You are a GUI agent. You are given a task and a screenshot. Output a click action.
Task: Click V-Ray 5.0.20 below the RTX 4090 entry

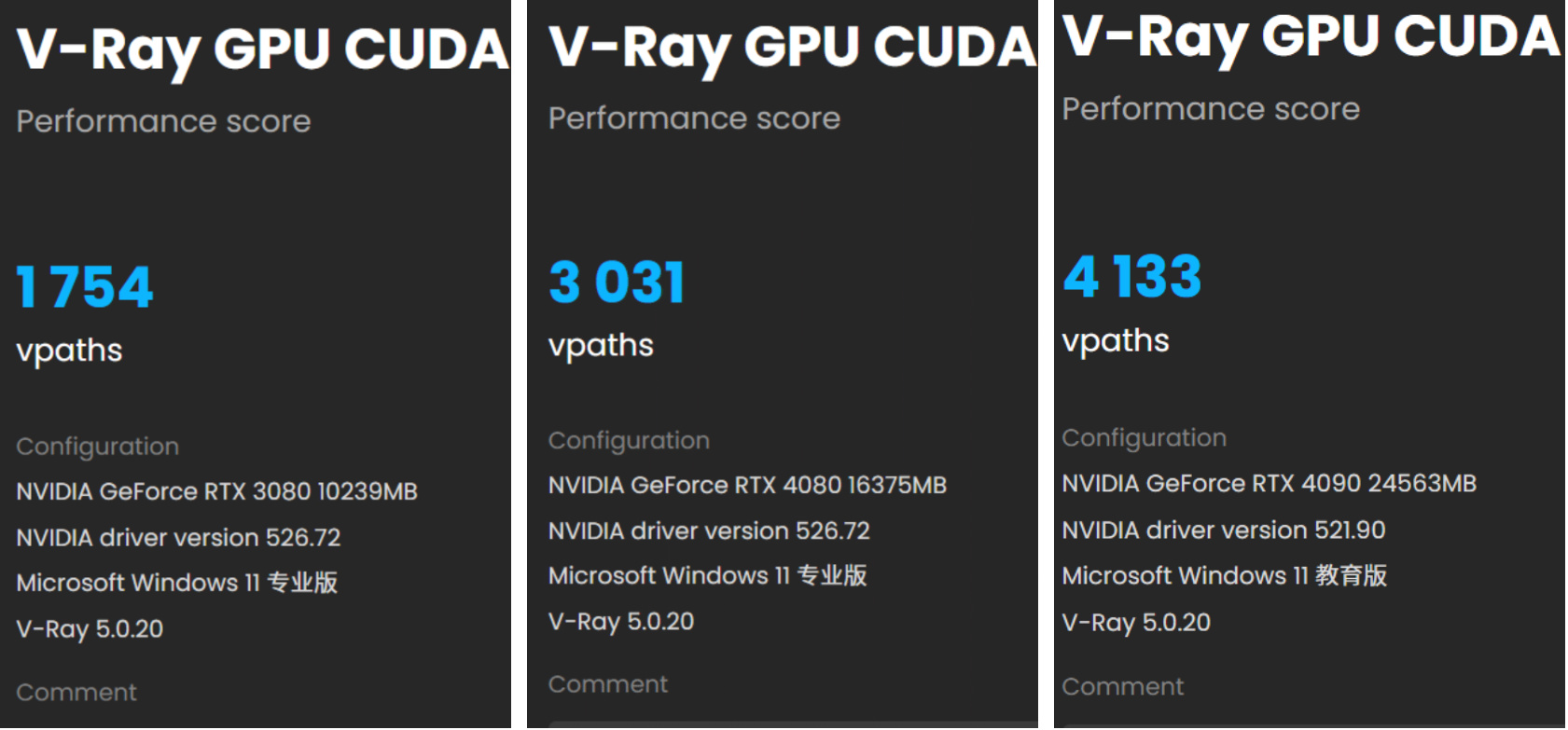tap(1135, 622)
